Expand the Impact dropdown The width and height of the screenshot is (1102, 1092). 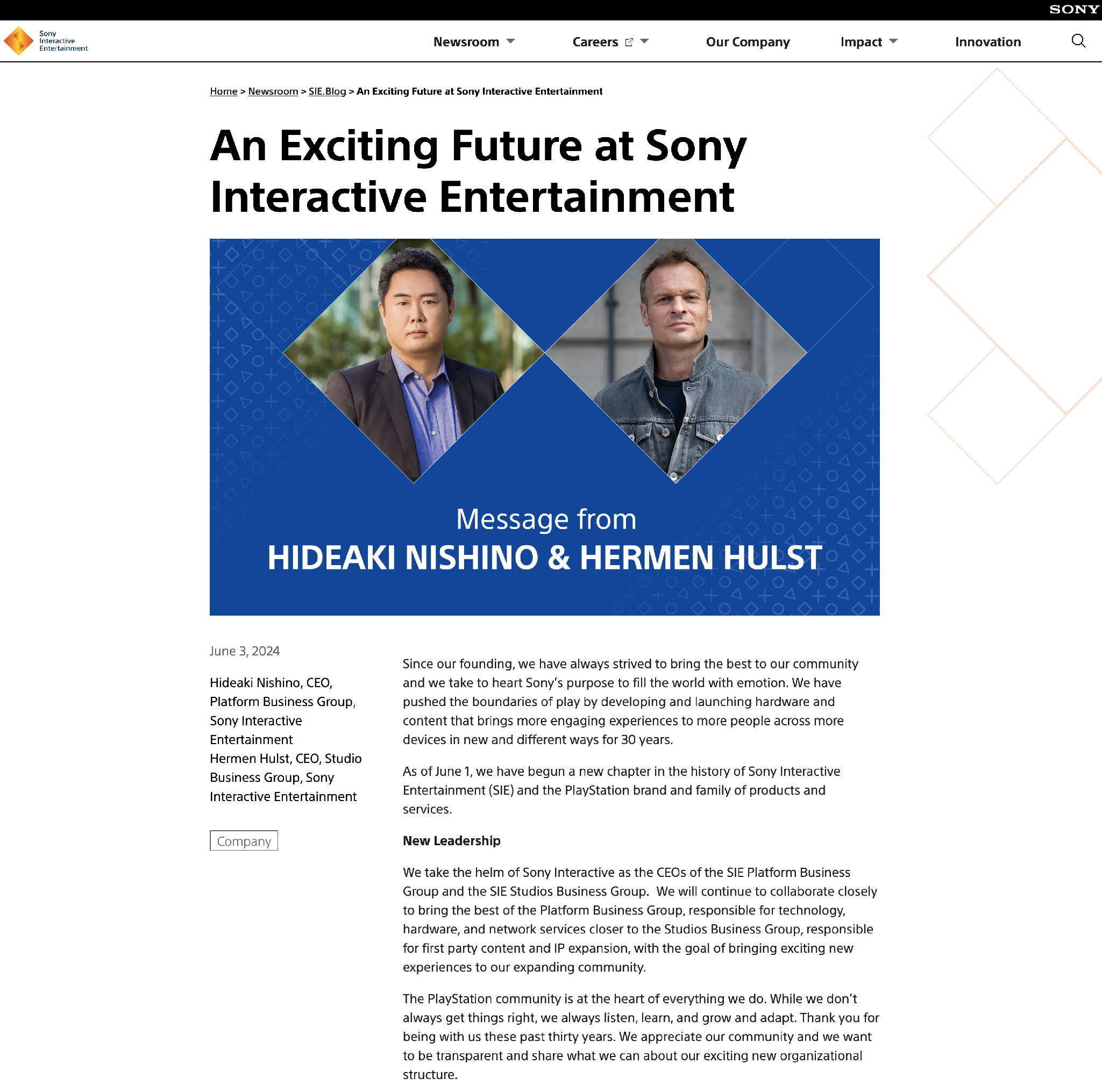point(894,41)
